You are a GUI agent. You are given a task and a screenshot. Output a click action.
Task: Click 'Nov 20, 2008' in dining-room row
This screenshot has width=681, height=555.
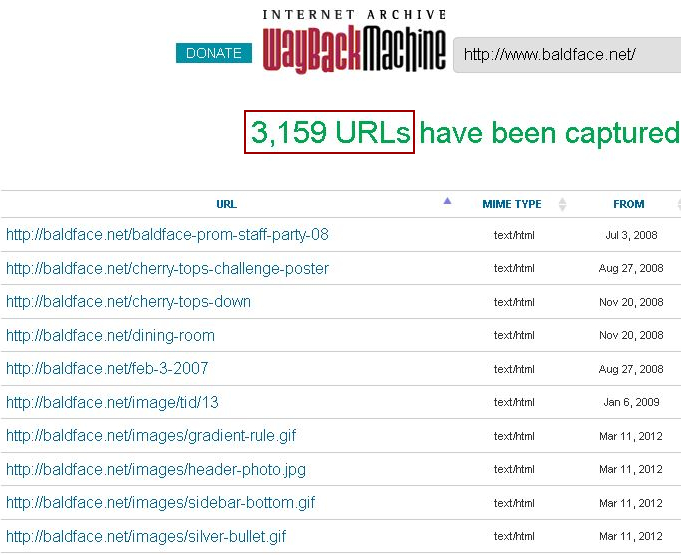631,335
